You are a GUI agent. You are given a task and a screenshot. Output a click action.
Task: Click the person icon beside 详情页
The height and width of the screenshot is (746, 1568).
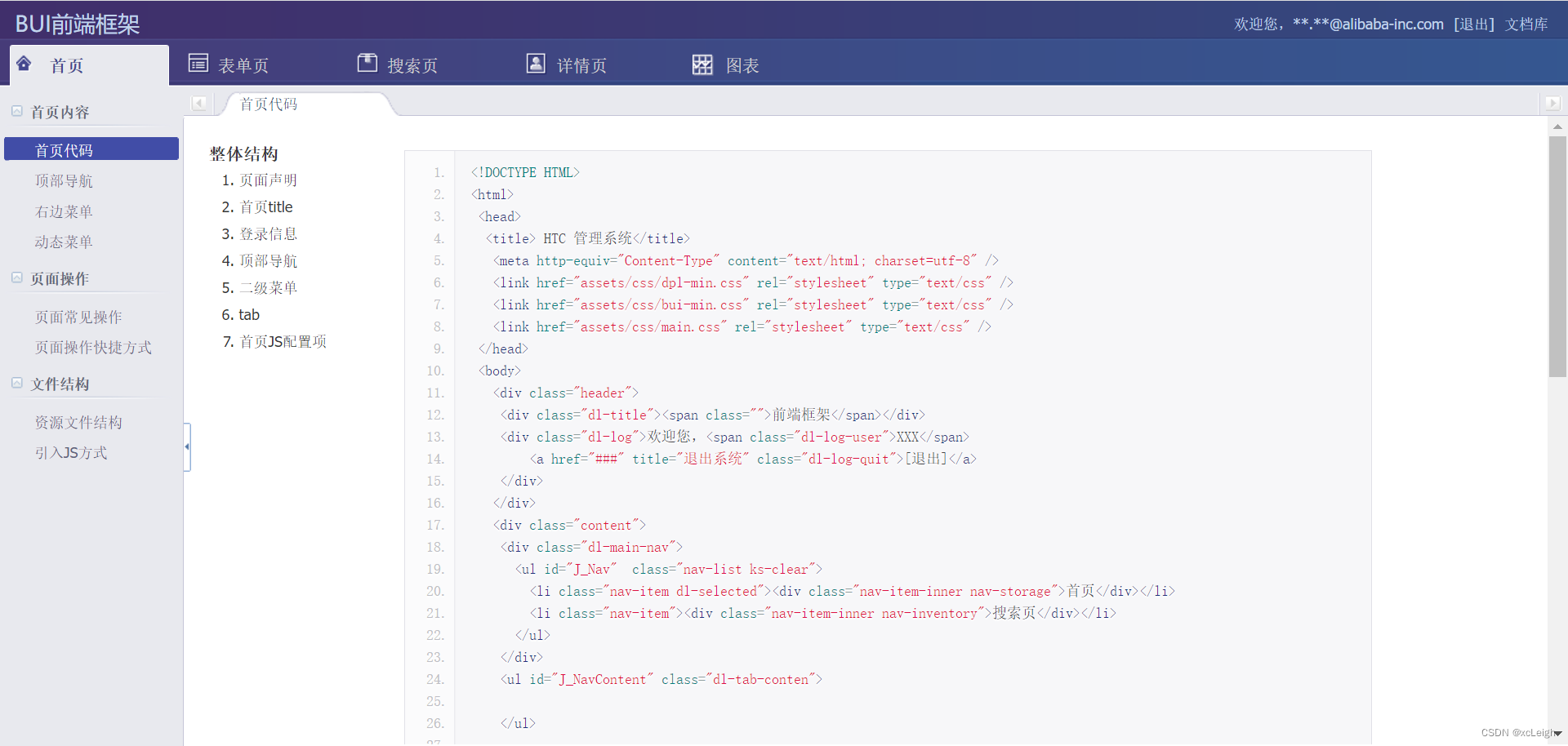(536, 63)
